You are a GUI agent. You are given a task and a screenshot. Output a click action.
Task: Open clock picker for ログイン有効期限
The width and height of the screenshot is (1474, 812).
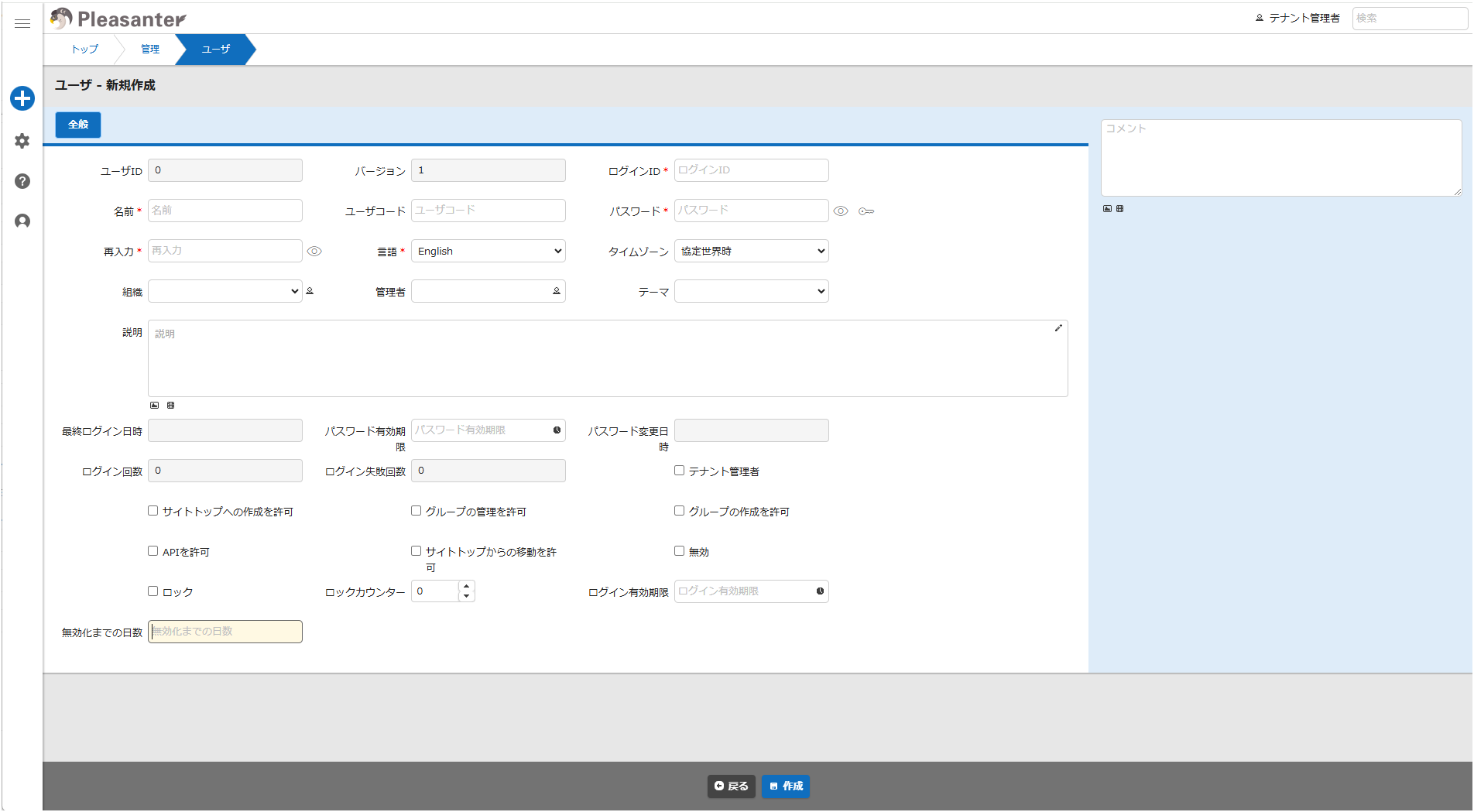(x=820, y=591)
